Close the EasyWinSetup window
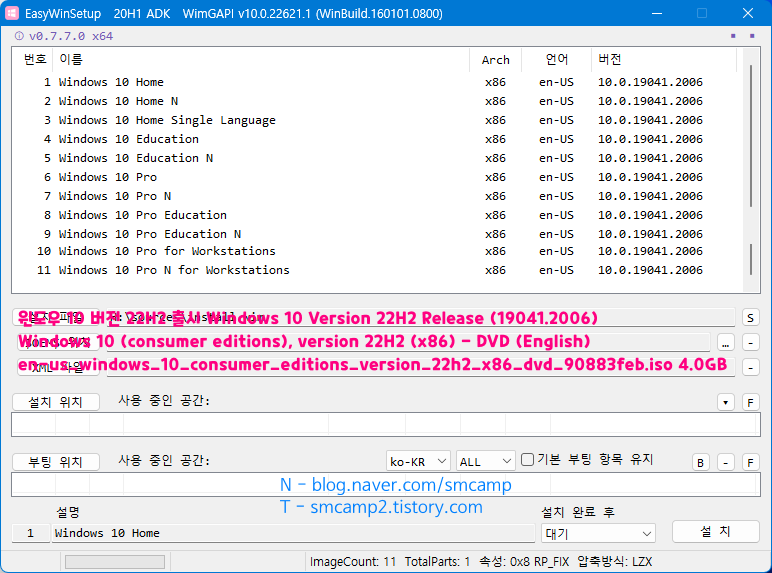The image size is (772, 573). (748, 13)
